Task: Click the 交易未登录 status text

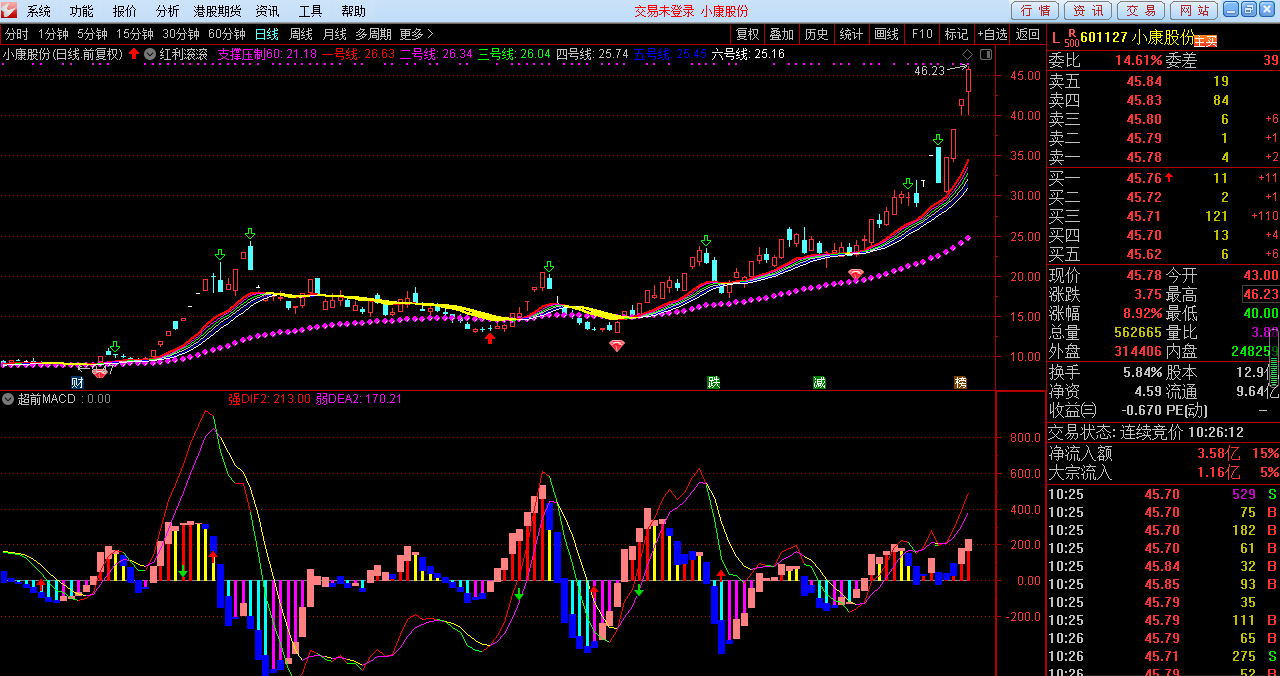Action: coord(664,11)
